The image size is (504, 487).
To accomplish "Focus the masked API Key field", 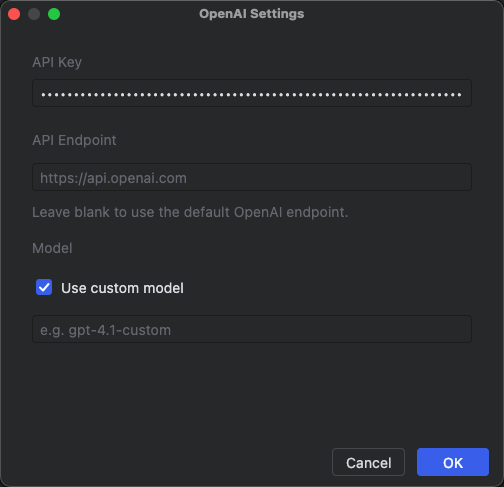I will pyautogui.click(x=252, y=93).
